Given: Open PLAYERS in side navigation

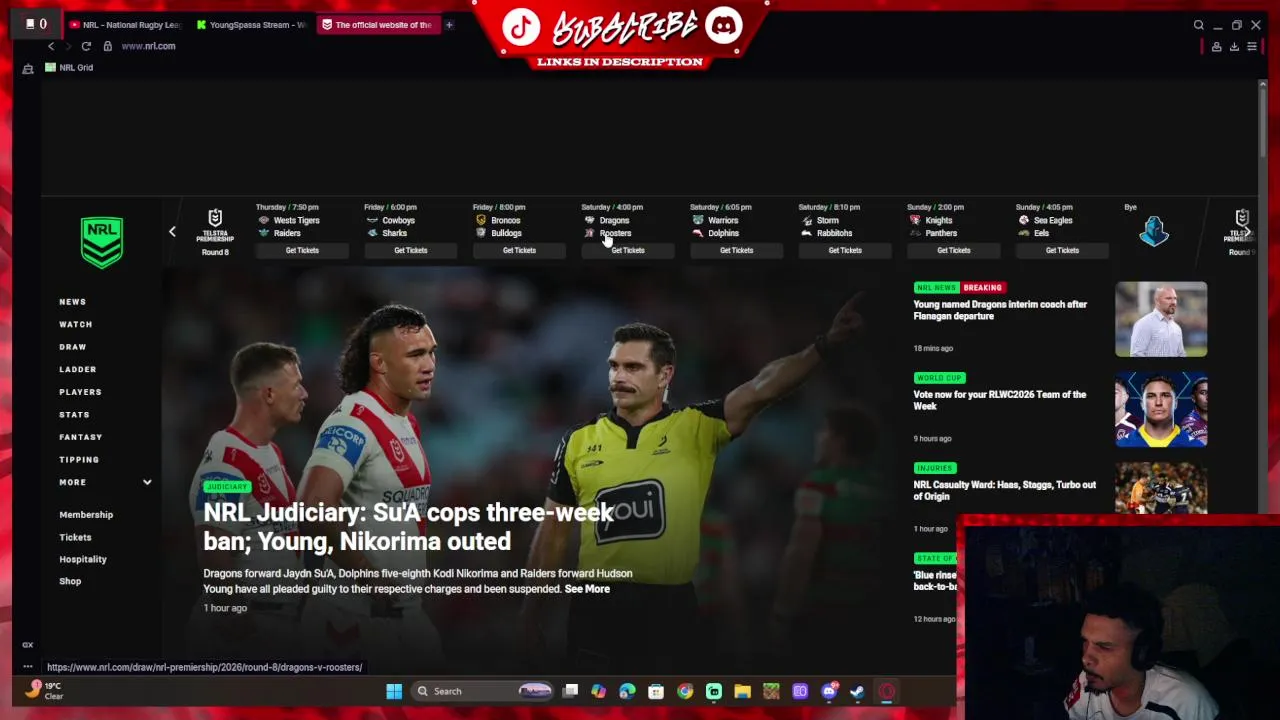Looking at the screenshot, I should click(x=80, y=392).
